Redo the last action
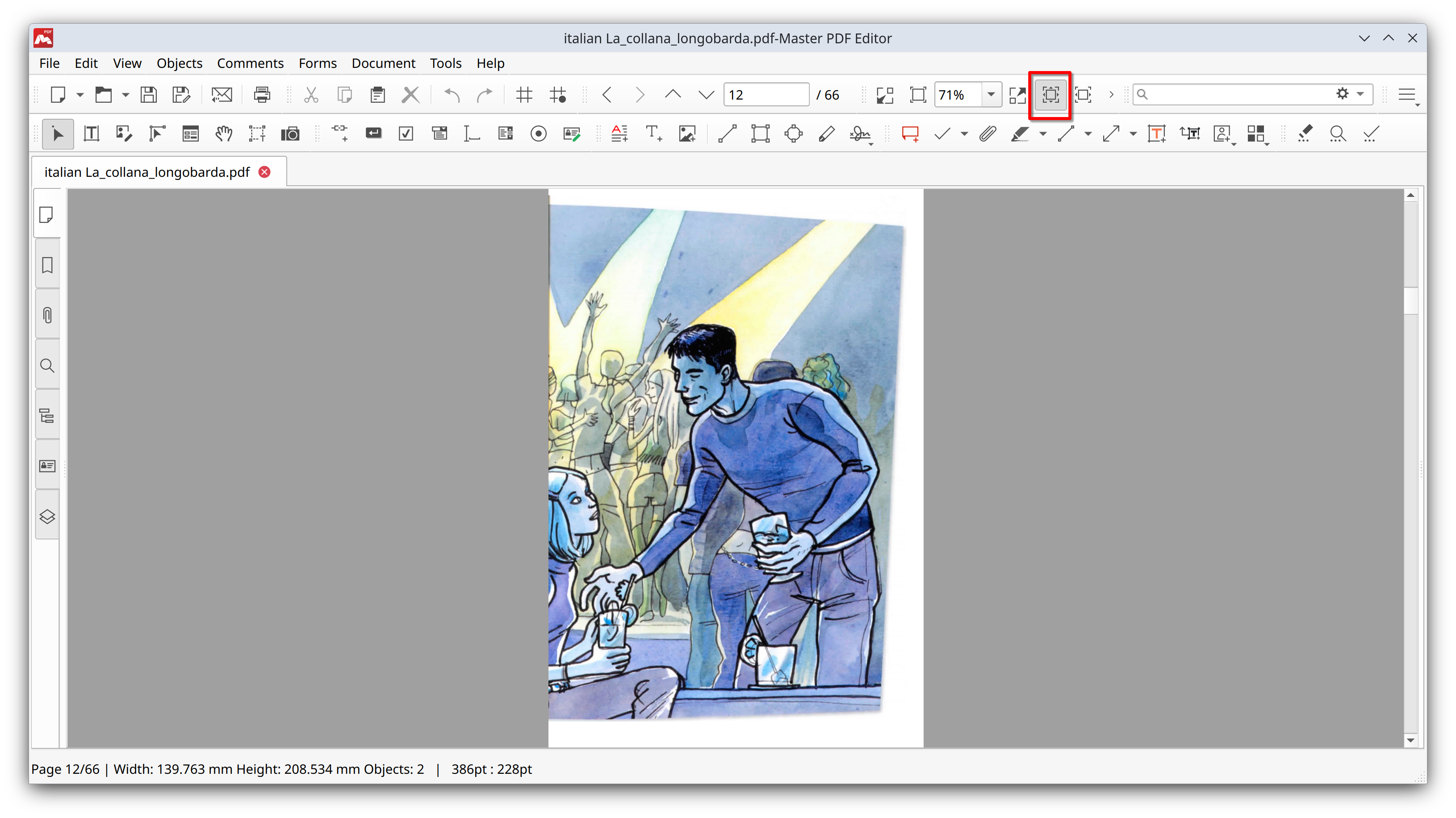Screen dimensions: 1456x818 [x=485, y=94]
